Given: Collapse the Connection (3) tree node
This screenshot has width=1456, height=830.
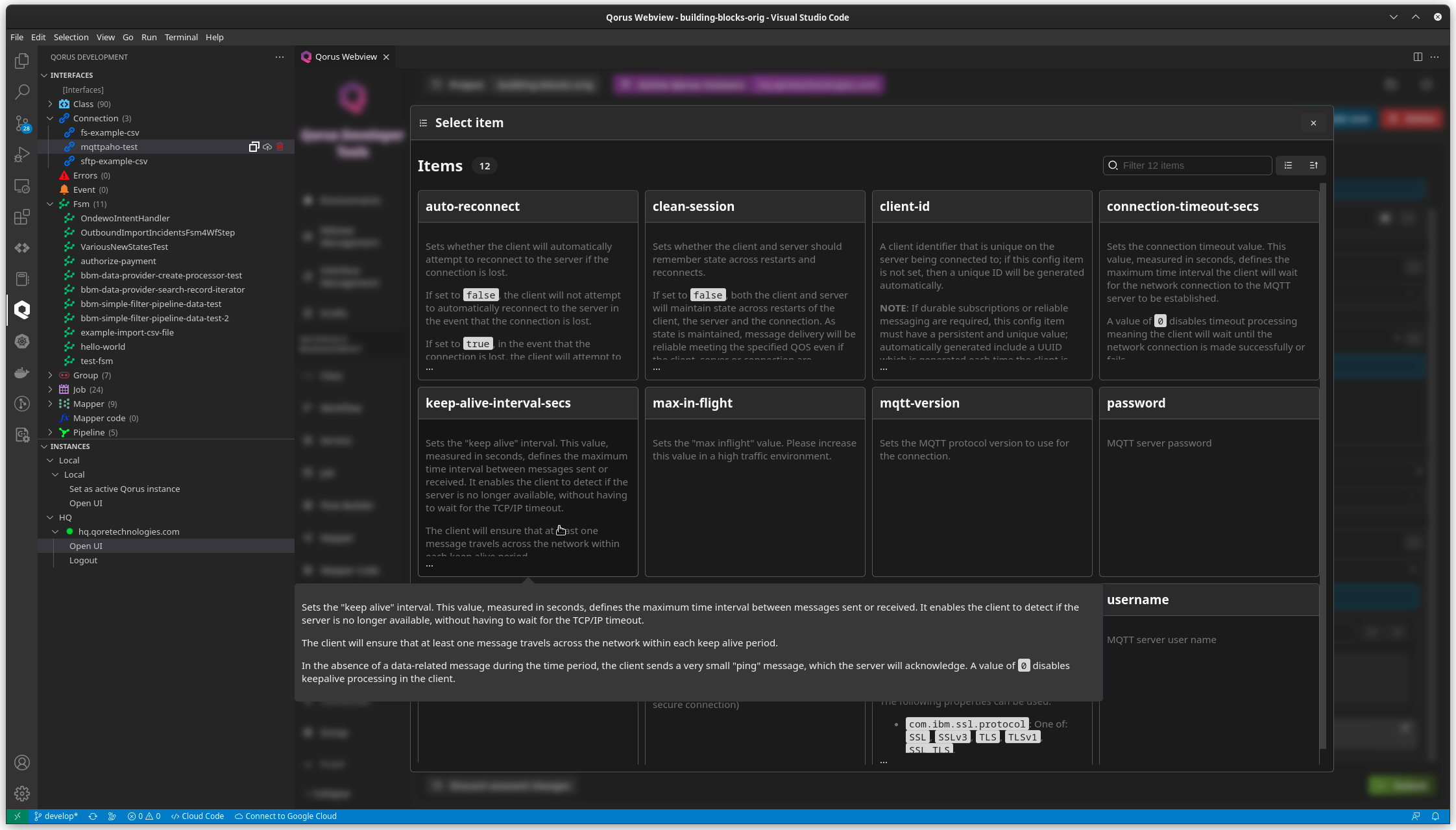Looking at the screenshot, I should 50,118.
